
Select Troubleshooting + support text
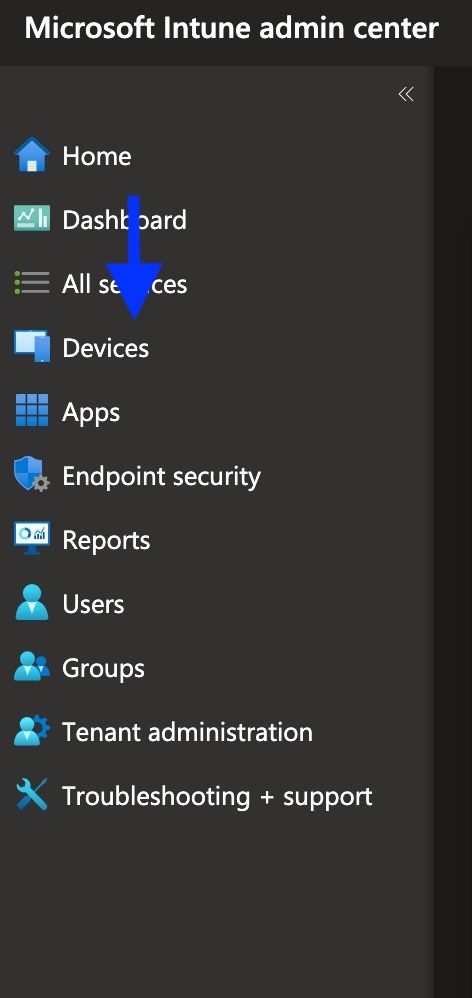(x=217, y=797)
